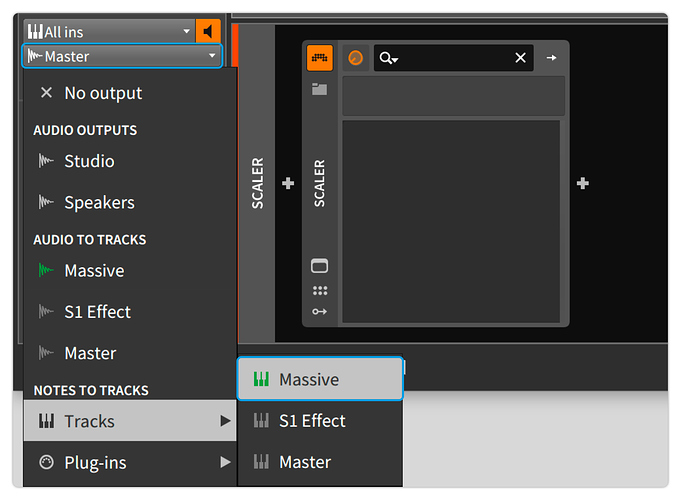Toggle the orange speaker monitor button
This screenshot has width=680, height=500.
pos(208,31)
